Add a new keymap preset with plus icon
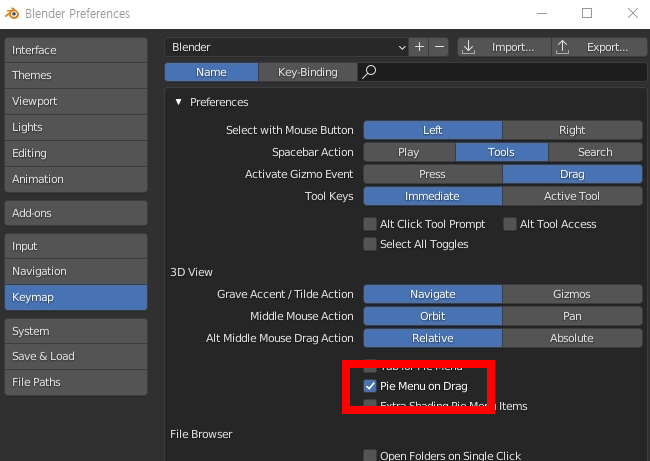This screenshot has width=650, height=461. tap(419, 47)
